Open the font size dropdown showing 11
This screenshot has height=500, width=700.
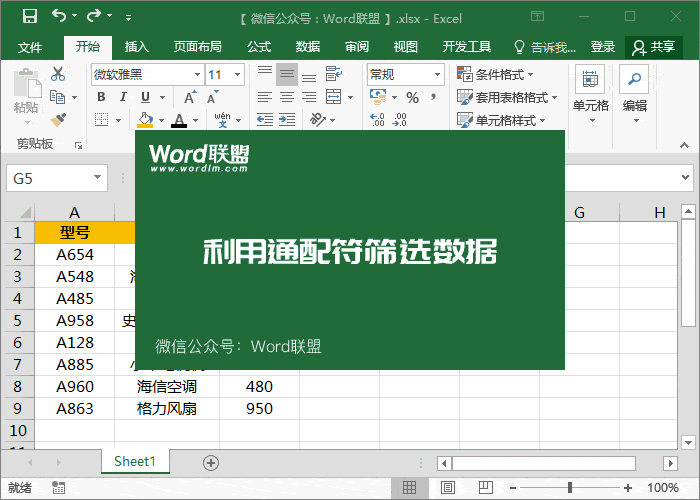click(x=238, y=74)
